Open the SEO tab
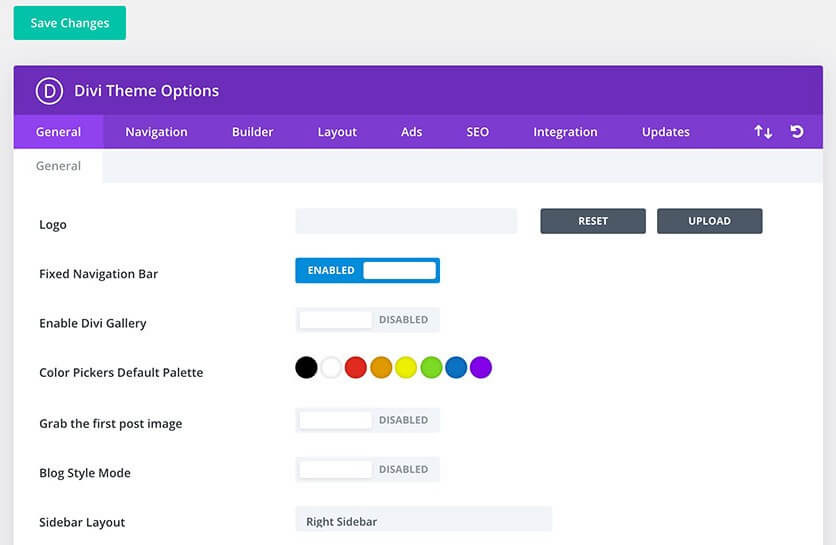This screenshot has height=545, width=836. [477, 132]
